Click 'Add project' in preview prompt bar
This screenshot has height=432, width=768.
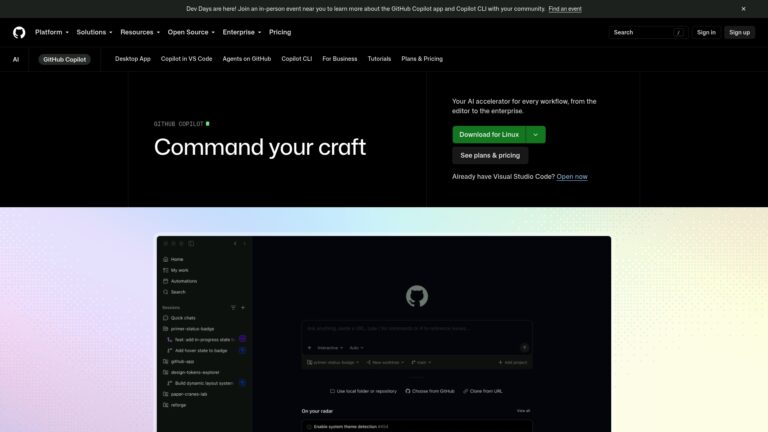pyautogui.click(x=513, y=362)
